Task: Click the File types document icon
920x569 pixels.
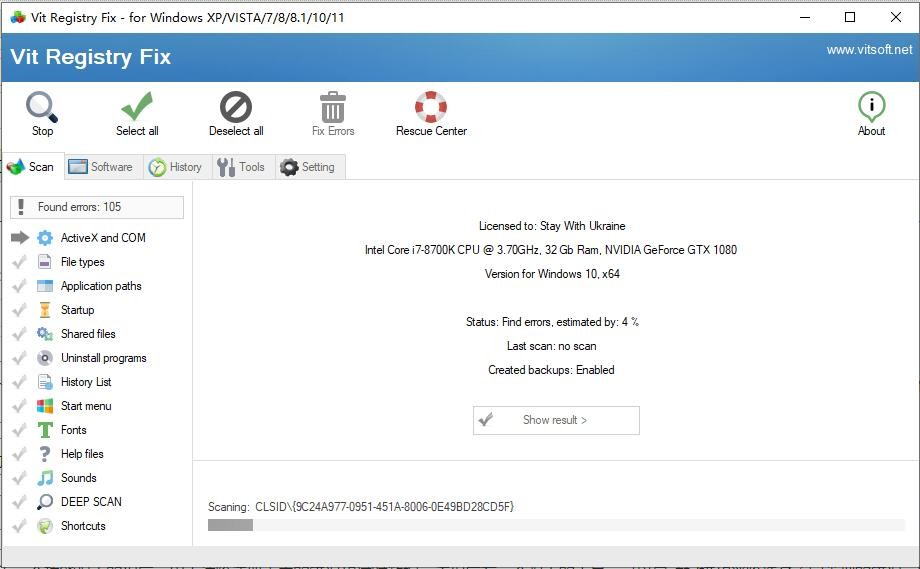Action: click(45, 262)
